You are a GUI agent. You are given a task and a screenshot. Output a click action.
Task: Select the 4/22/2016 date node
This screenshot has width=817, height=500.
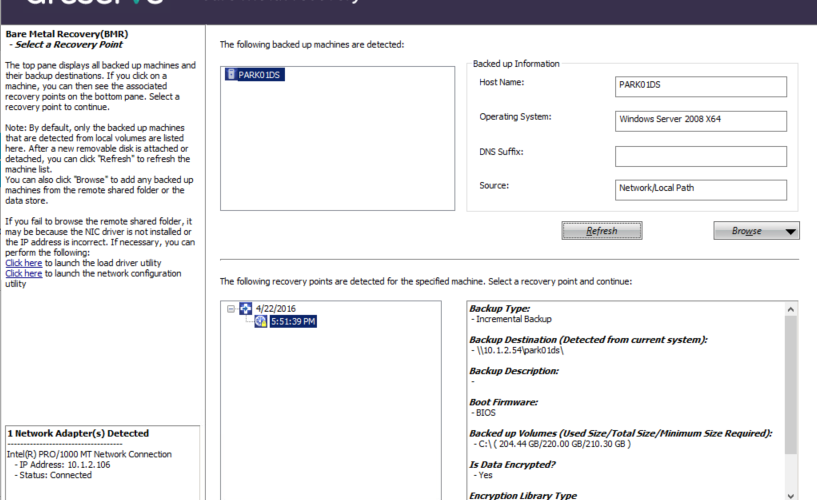[276, 309]
